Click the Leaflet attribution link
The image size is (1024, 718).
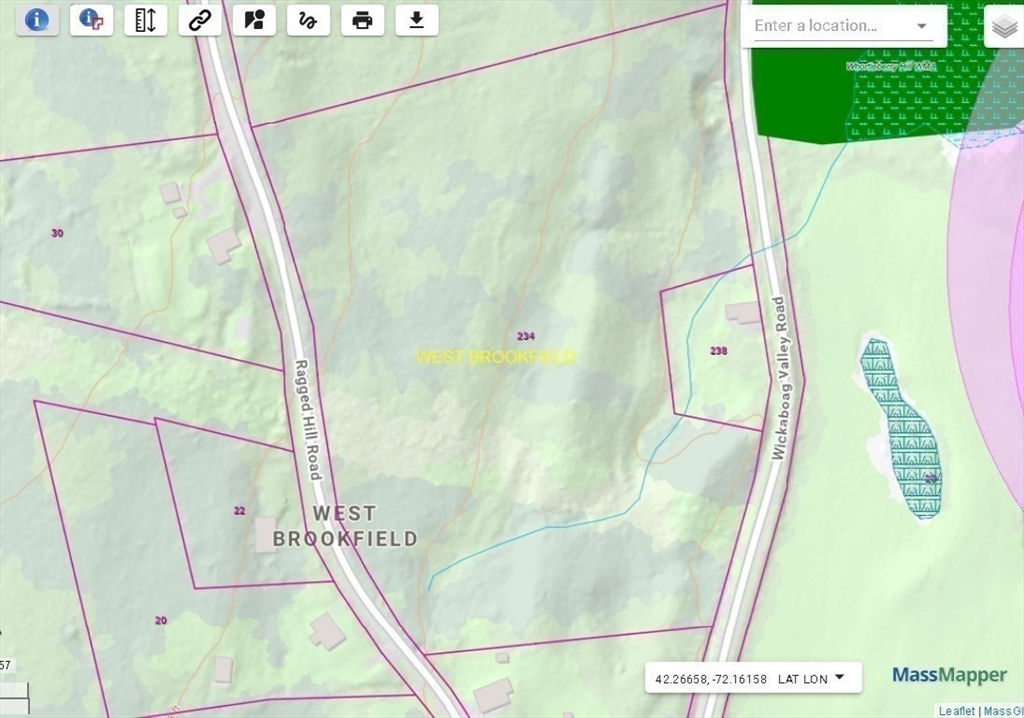point(956,711)
